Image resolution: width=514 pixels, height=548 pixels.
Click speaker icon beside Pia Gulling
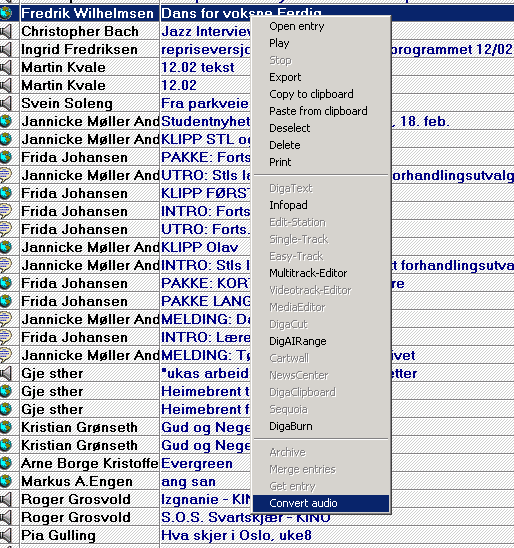tap(6, 535)
